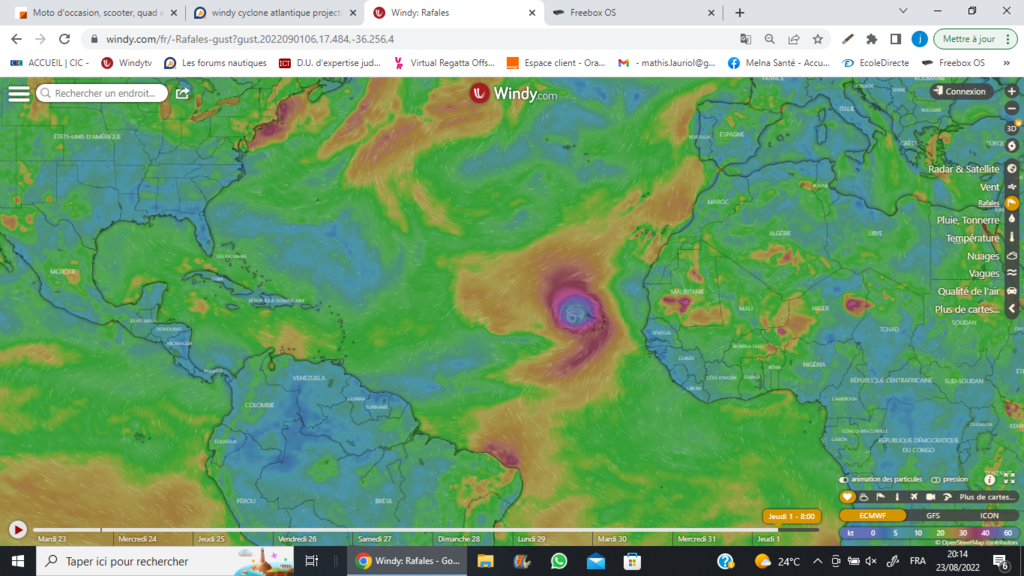Open the Virtual Regatta Offs... bookmark

click(444, 63)
